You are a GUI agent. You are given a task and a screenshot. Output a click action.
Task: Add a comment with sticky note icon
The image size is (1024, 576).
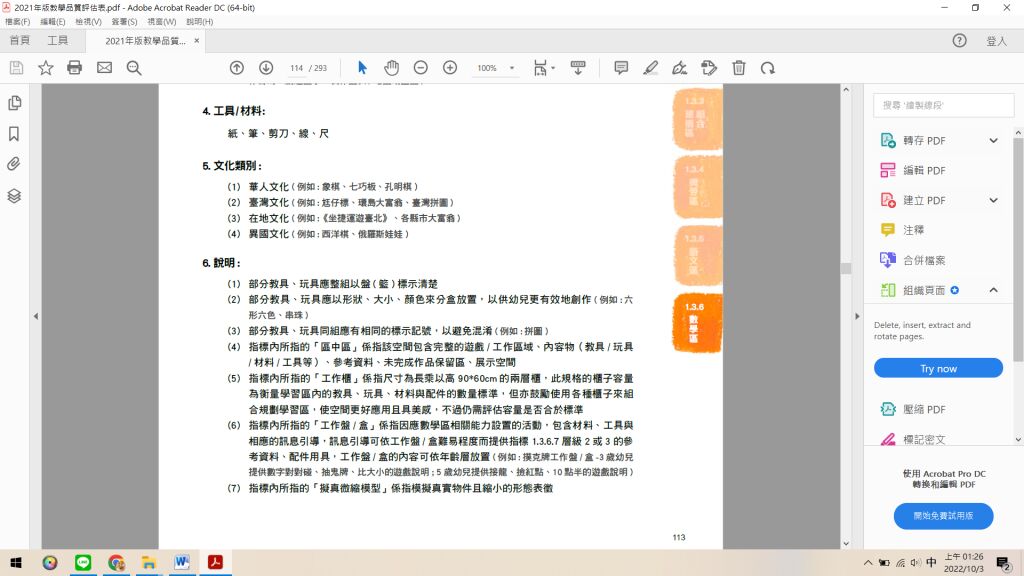(x=621, y=68)
